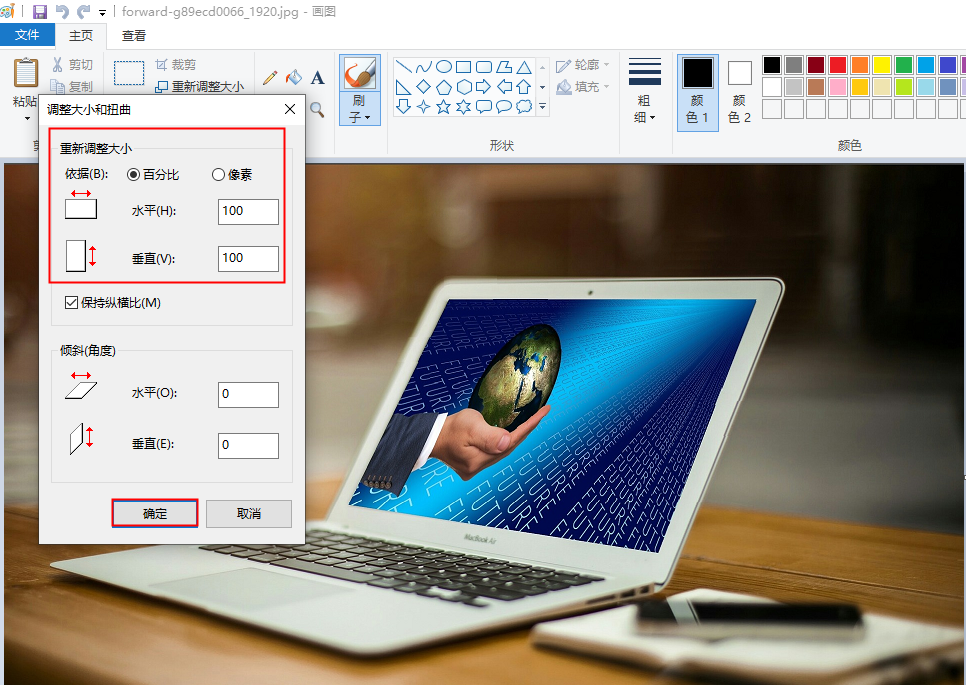Select the Six-point star shape

tap(463, 107)
